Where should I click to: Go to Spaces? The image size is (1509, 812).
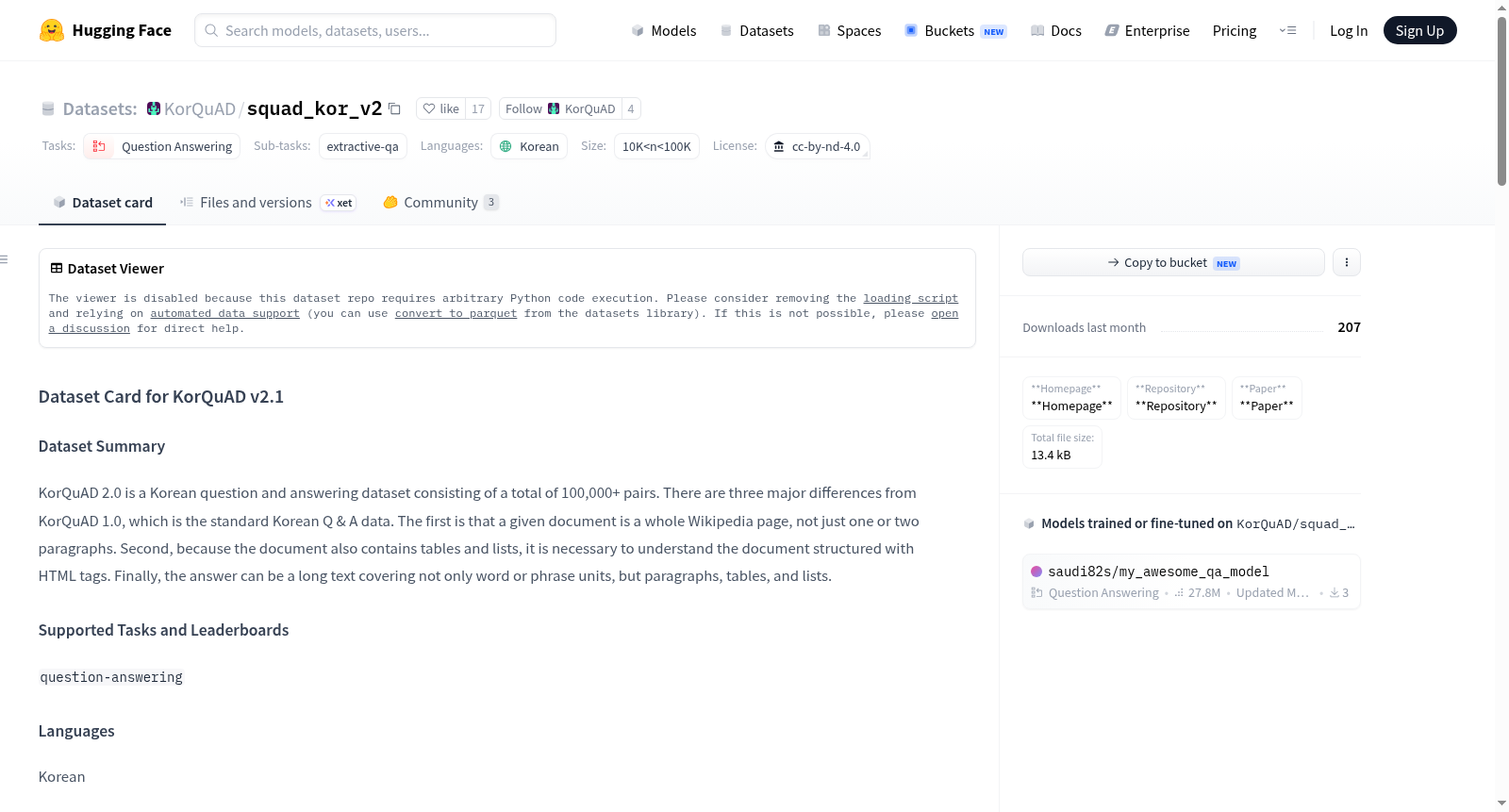pos(850,30)
